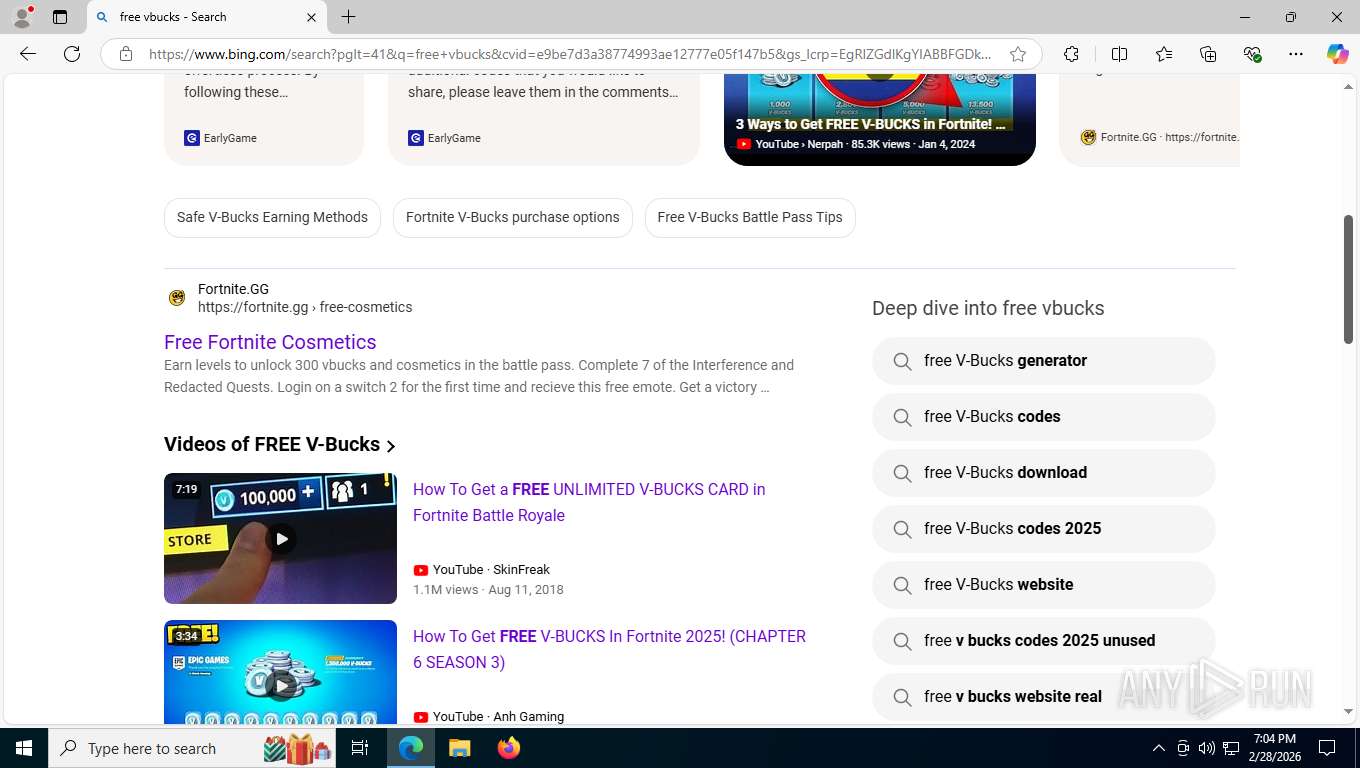Image resolution: width=1360 pixels, height=768 pixels.
Task: Select Free V-Bucks Battle Pass Tips chip
Action: 750,217
